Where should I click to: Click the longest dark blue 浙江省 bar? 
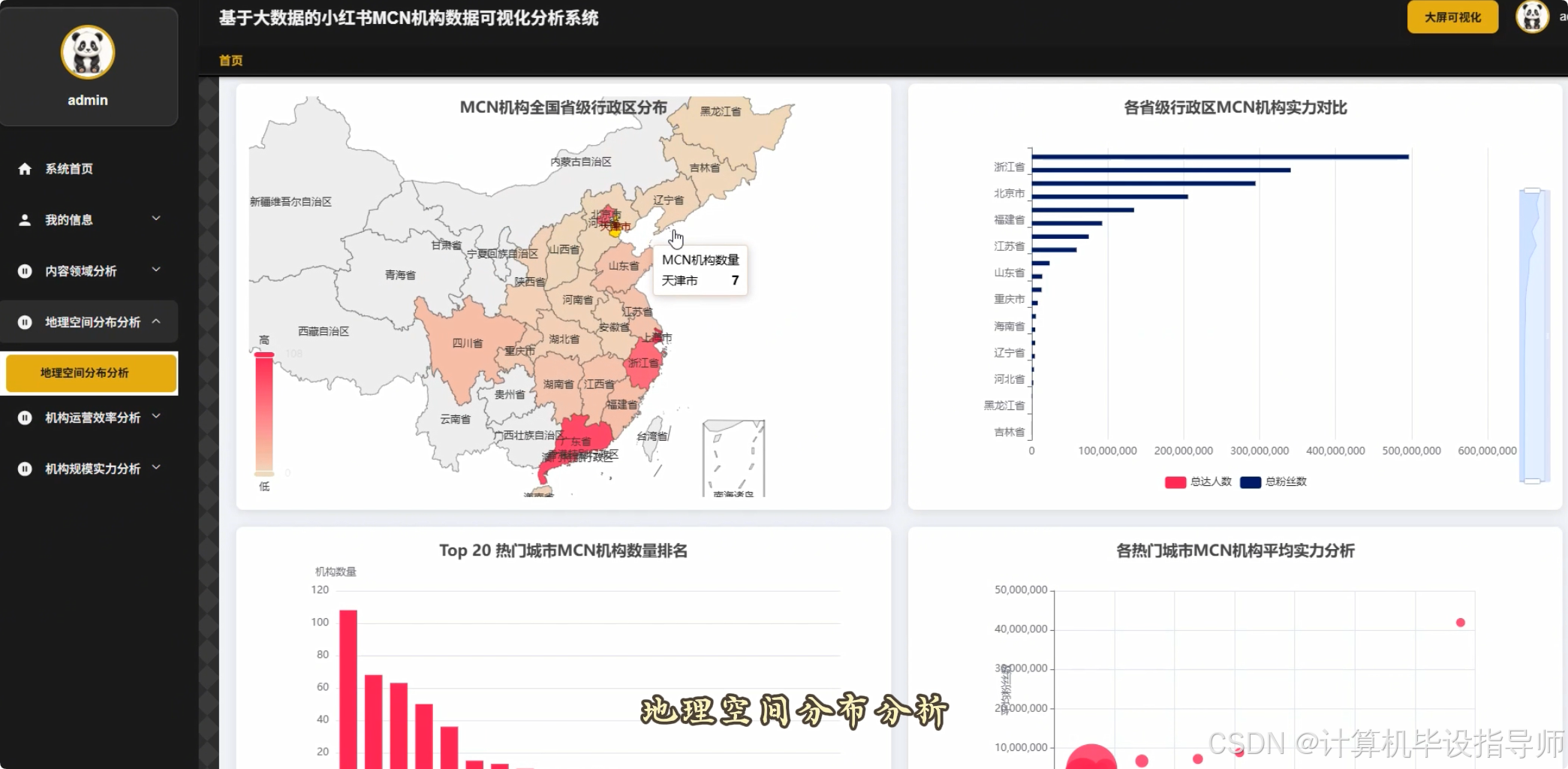click(1220, 157)
